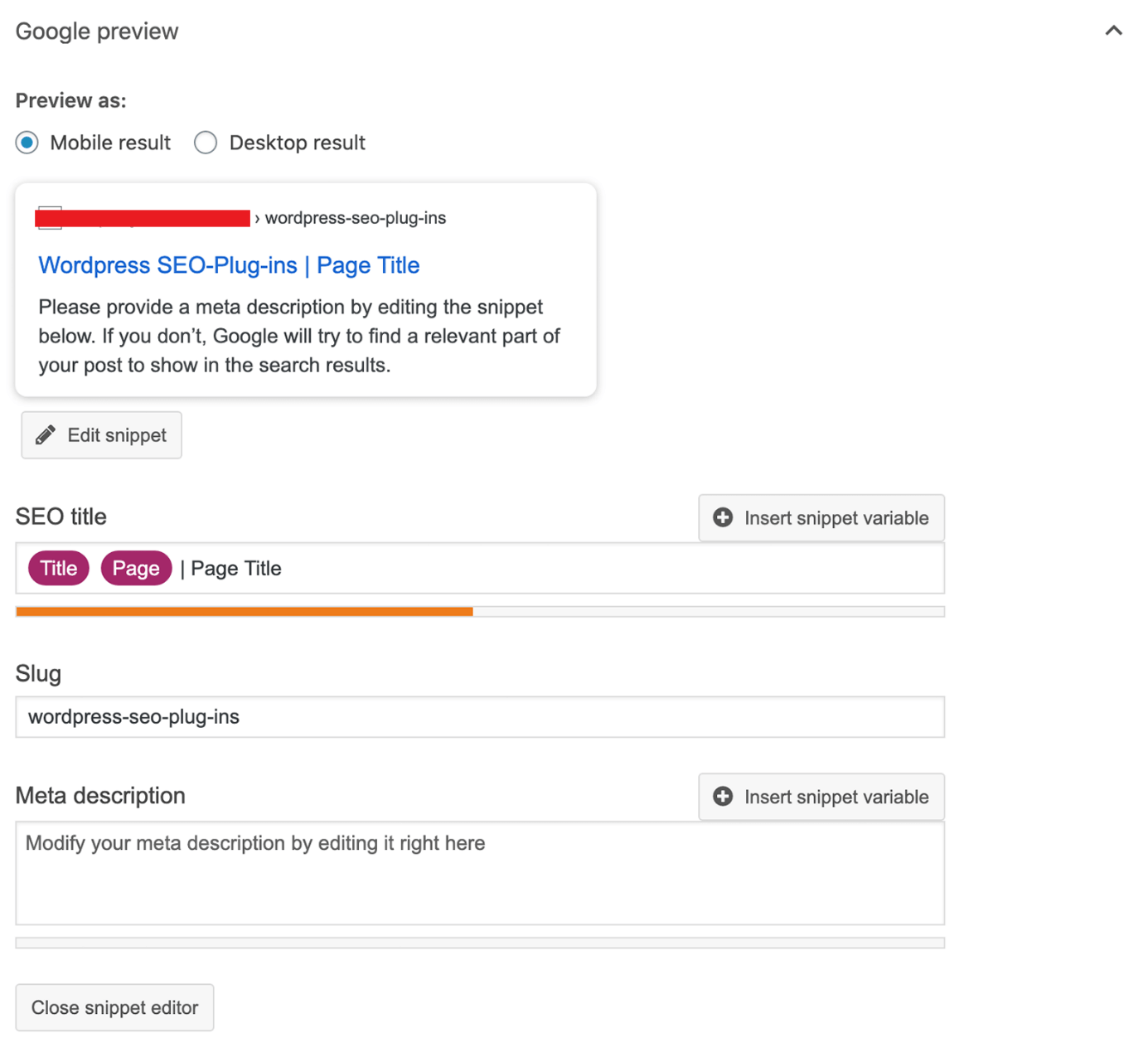Screen dimensions: 1148x1062
Task: Close the snippet editor
Action: (x=114, y=1007)
